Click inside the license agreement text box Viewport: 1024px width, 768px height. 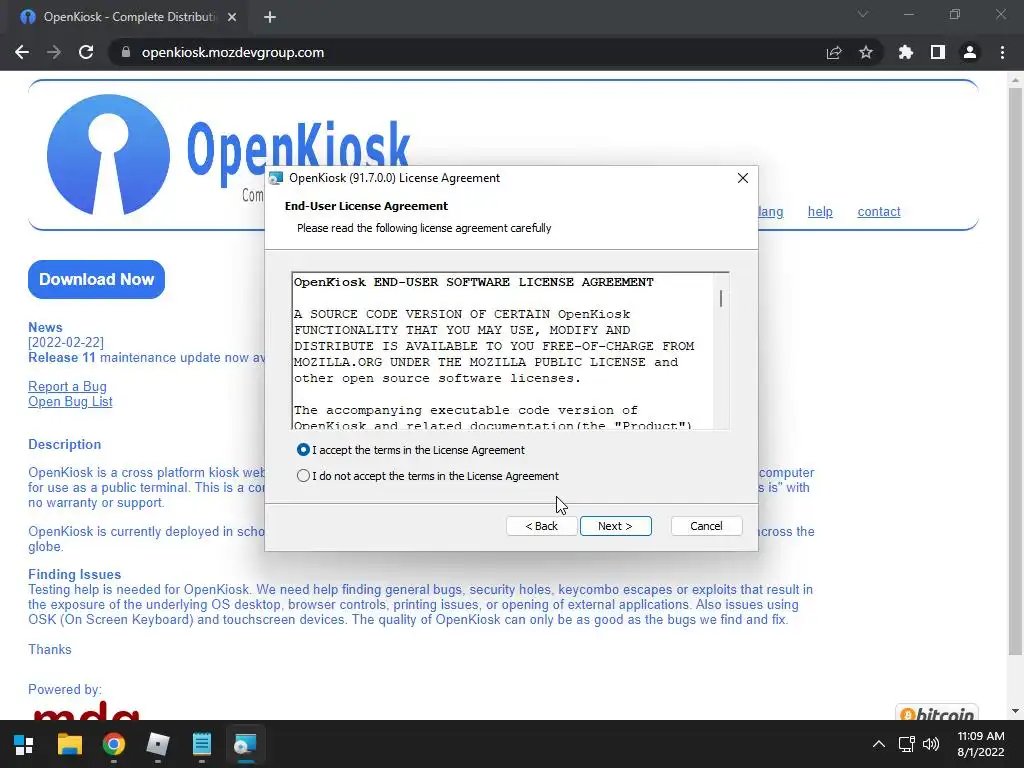pos(503,351)
